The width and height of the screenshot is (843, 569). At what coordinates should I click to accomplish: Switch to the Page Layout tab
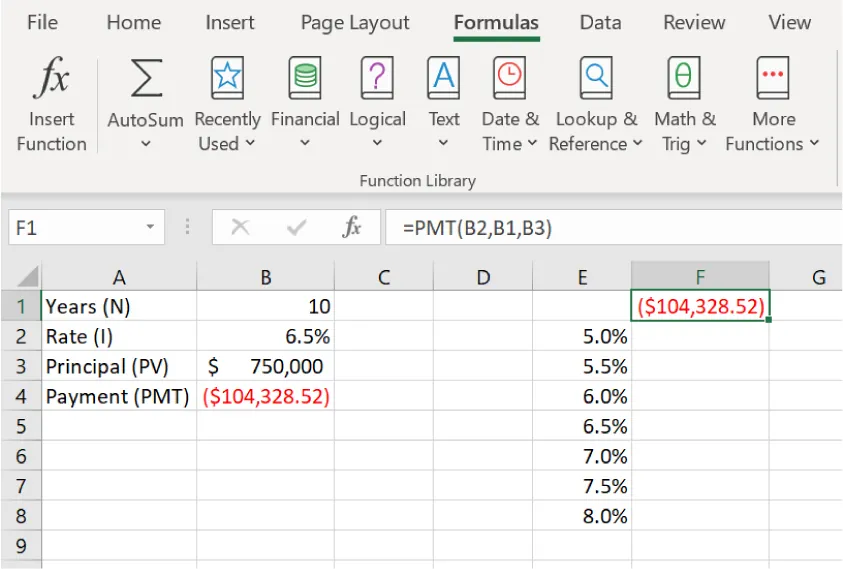point(355,23)
